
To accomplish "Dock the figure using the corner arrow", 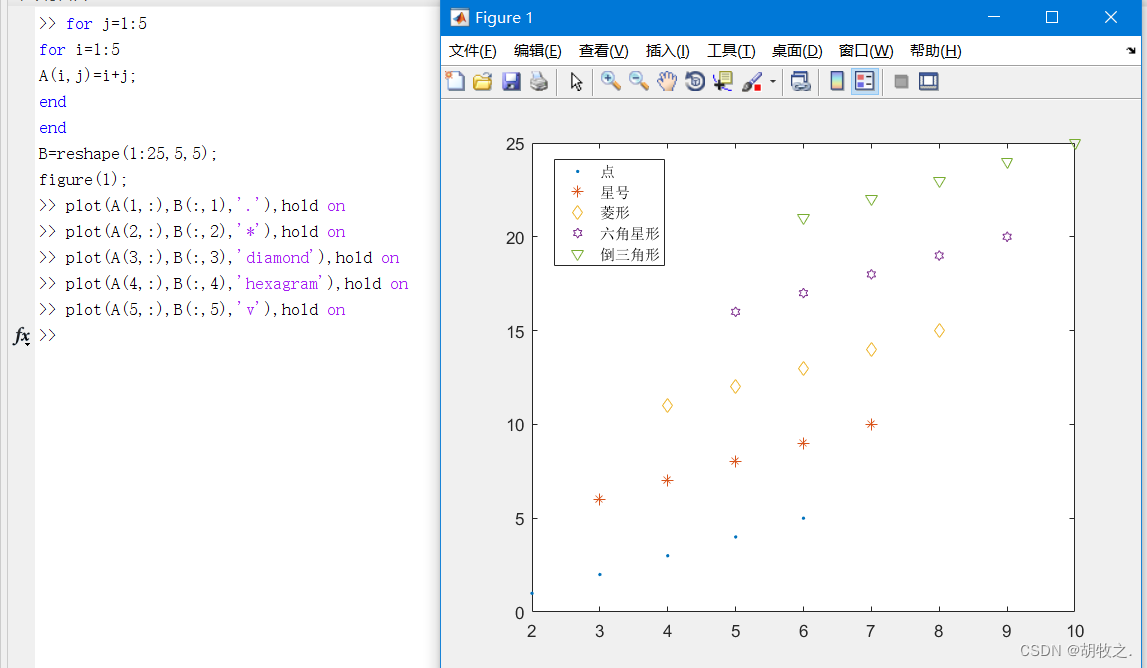I will pos(1131,50).
